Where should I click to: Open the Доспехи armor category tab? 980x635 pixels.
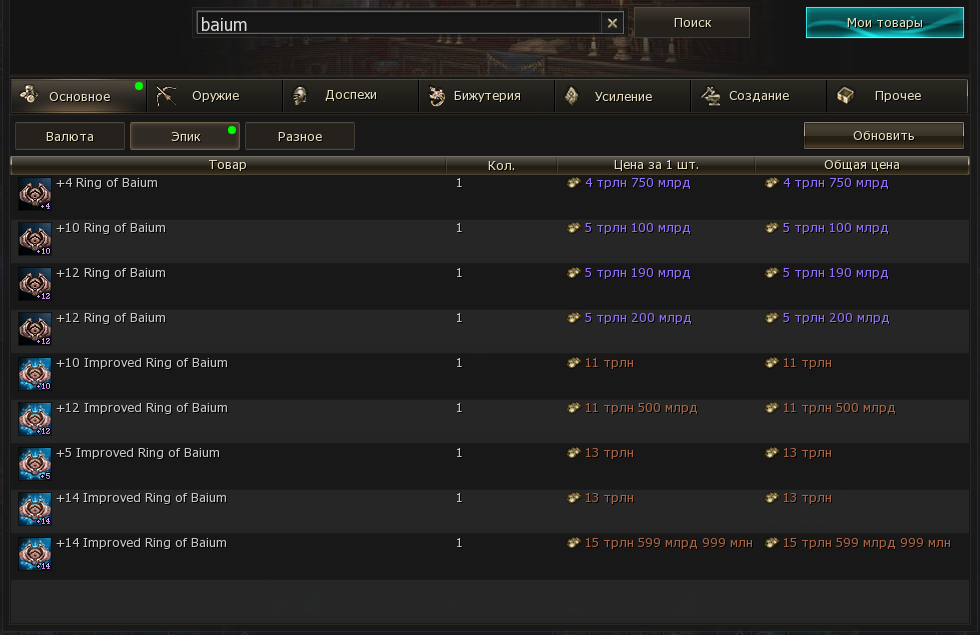point(350,96)
